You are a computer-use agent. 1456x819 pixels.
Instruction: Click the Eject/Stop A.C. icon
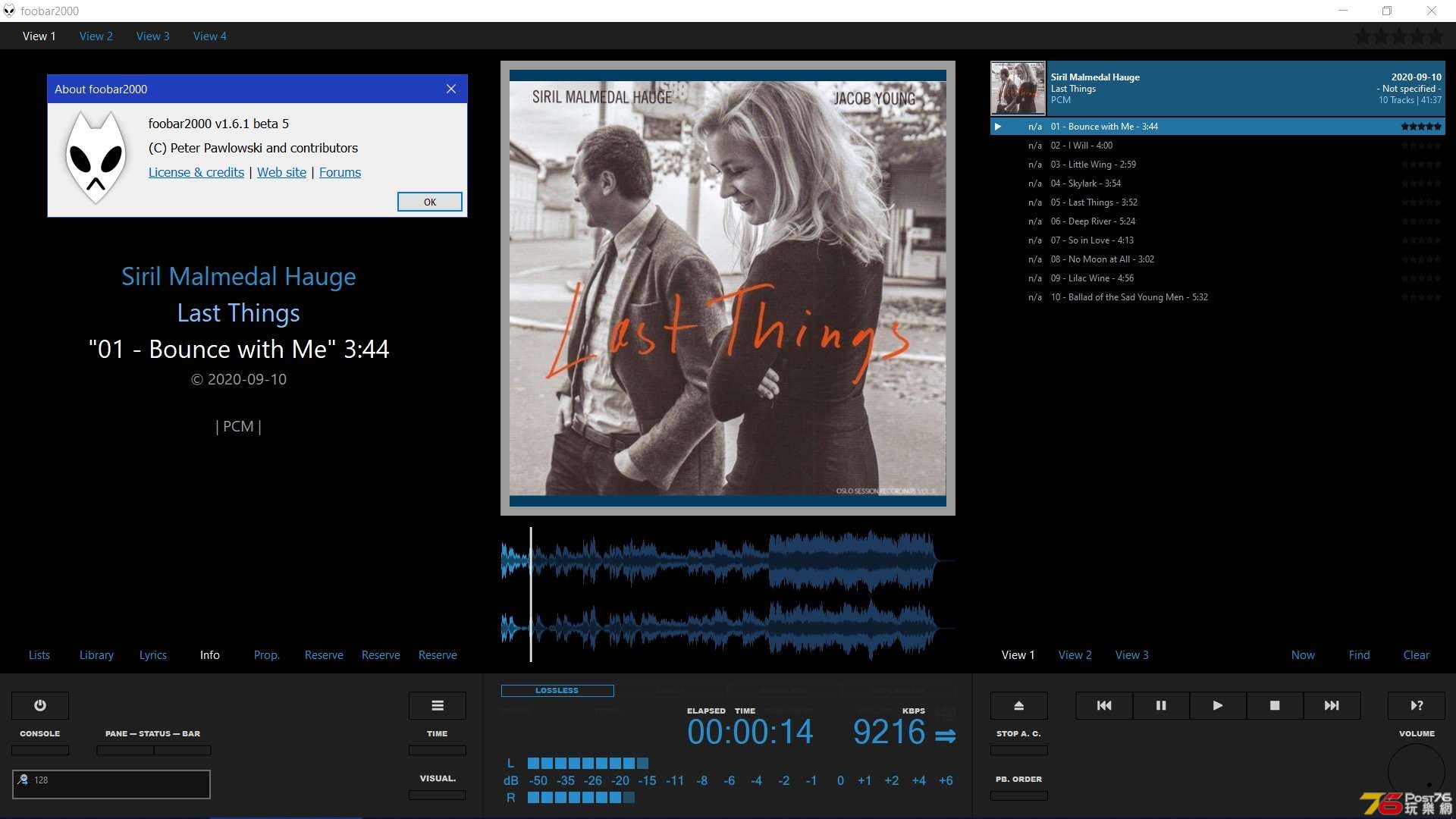(1019, 705)
